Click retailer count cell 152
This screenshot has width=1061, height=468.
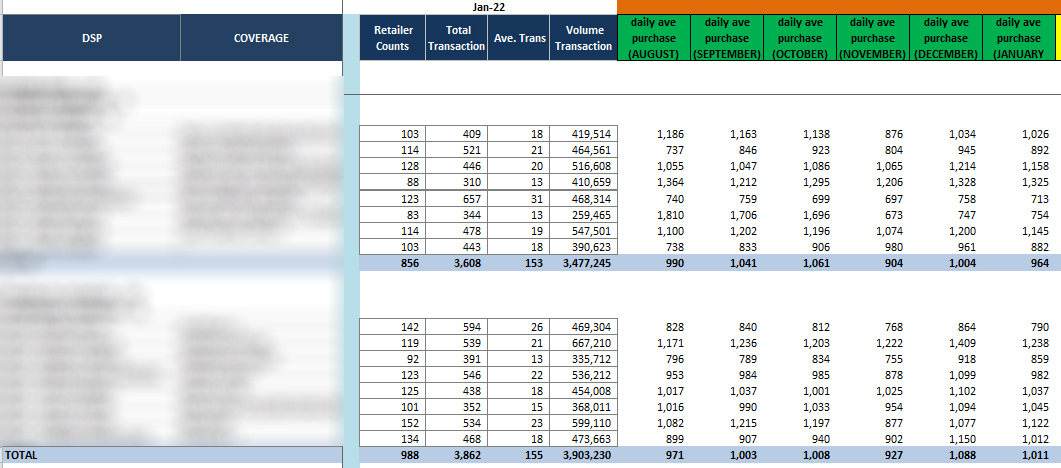(x=392, y=423)
